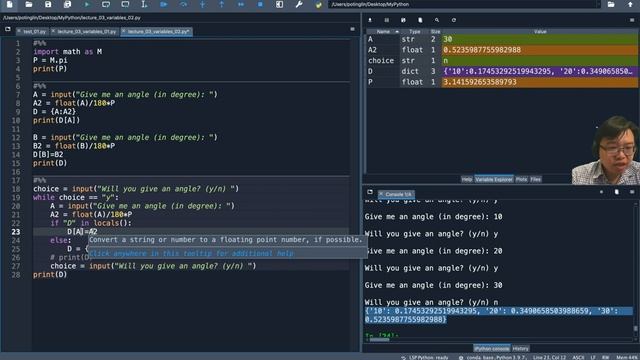Click the conda base Python 3.9.7 status
The image size is (640, 360).
[493, 358]
